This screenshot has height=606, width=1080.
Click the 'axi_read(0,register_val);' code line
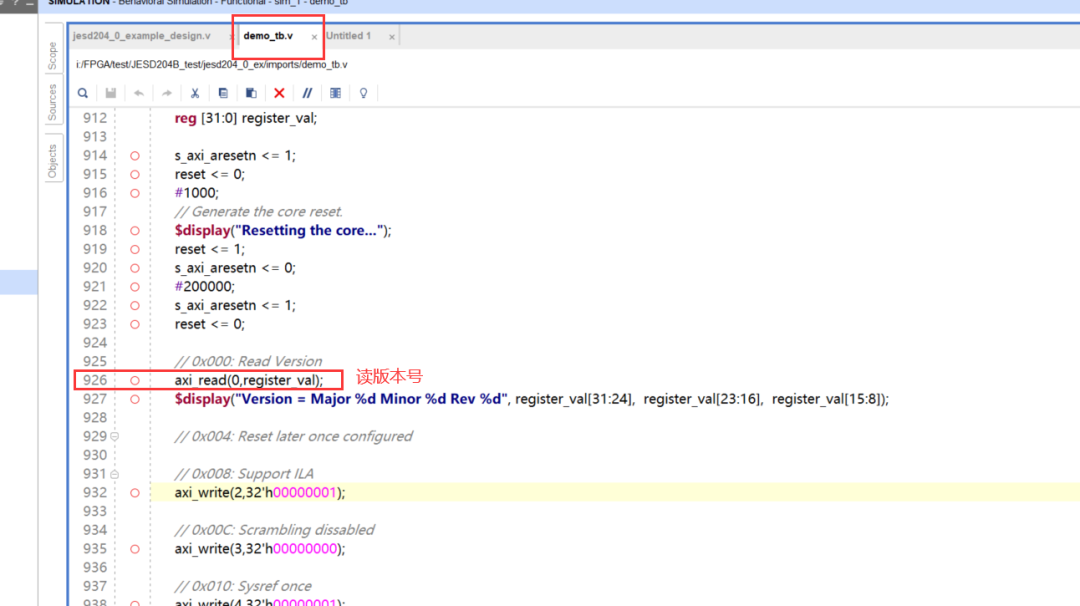tap(249, 380)
